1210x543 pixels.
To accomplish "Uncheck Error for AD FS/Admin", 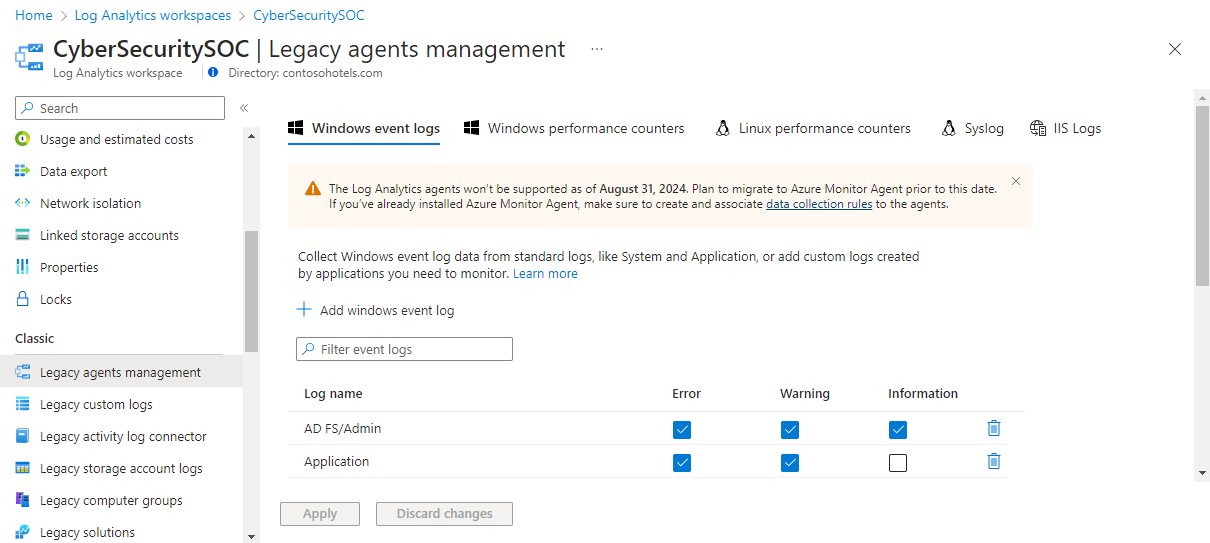I will (x=682, y=430).
